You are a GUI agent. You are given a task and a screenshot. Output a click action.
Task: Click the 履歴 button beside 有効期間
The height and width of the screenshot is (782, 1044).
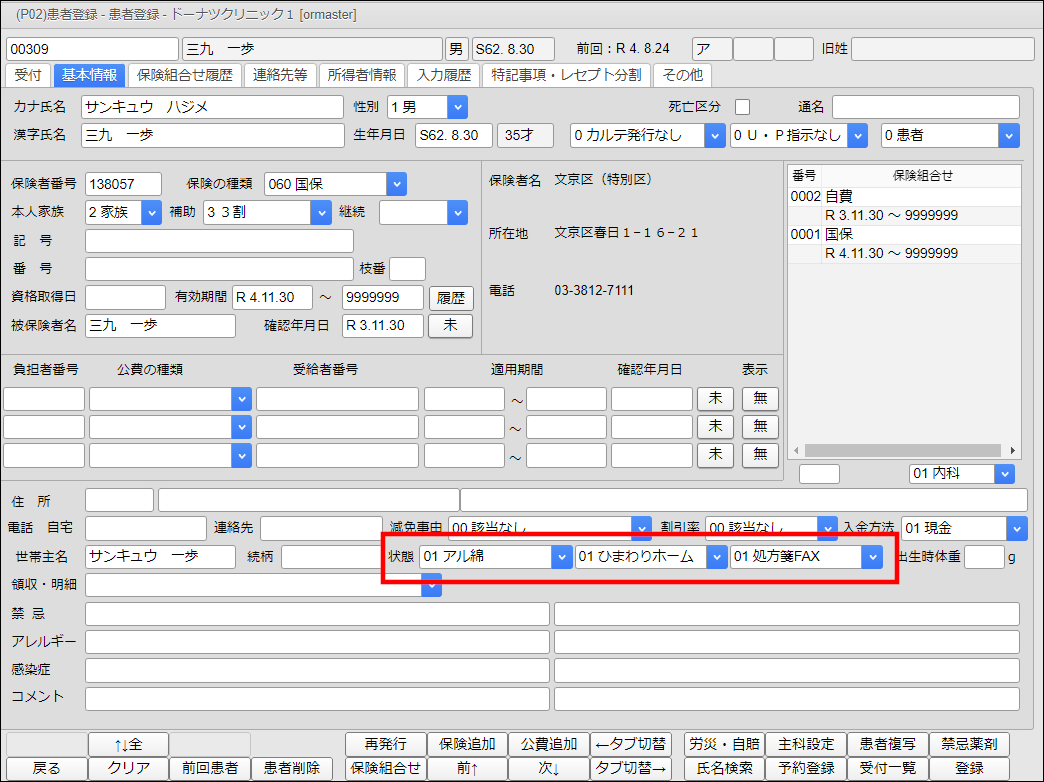pyautogui.click(x=450, y=298)
